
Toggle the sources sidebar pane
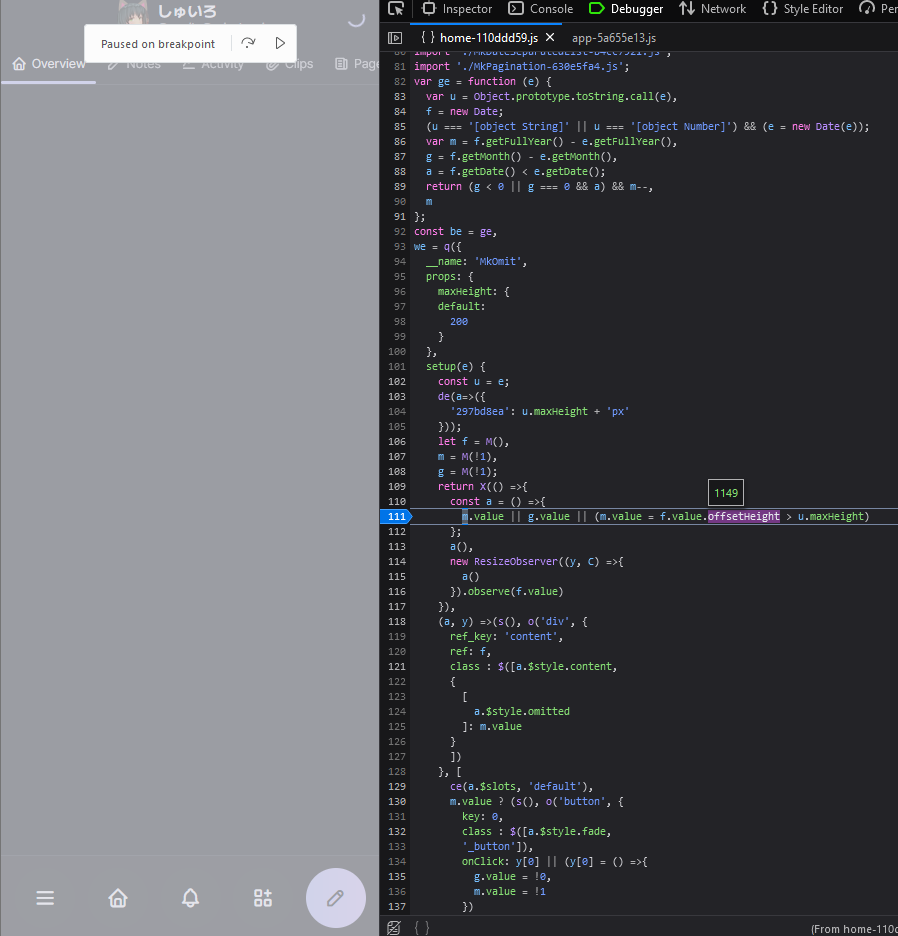tap(395, 38)
